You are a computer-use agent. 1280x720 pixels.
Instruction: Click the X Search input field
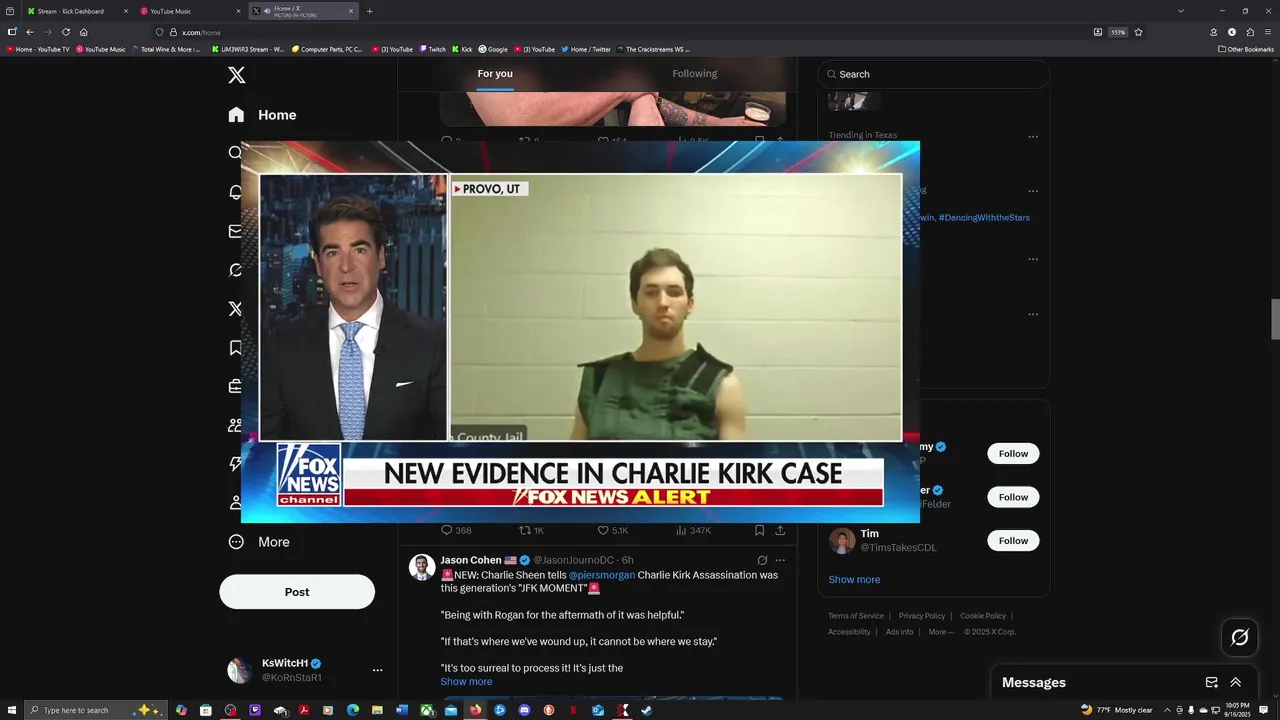pyautogui.click(x=934, y=74)
